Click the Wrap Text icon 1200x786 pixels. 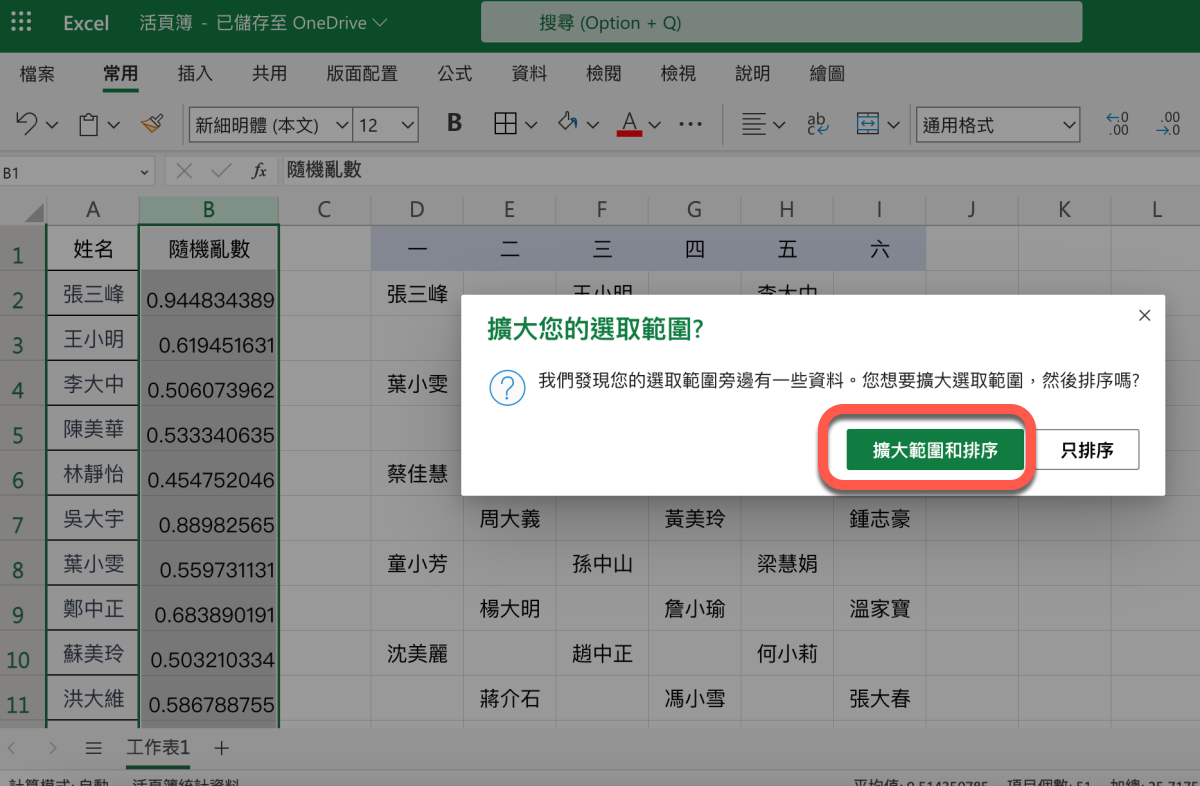[x=817, y=124]
